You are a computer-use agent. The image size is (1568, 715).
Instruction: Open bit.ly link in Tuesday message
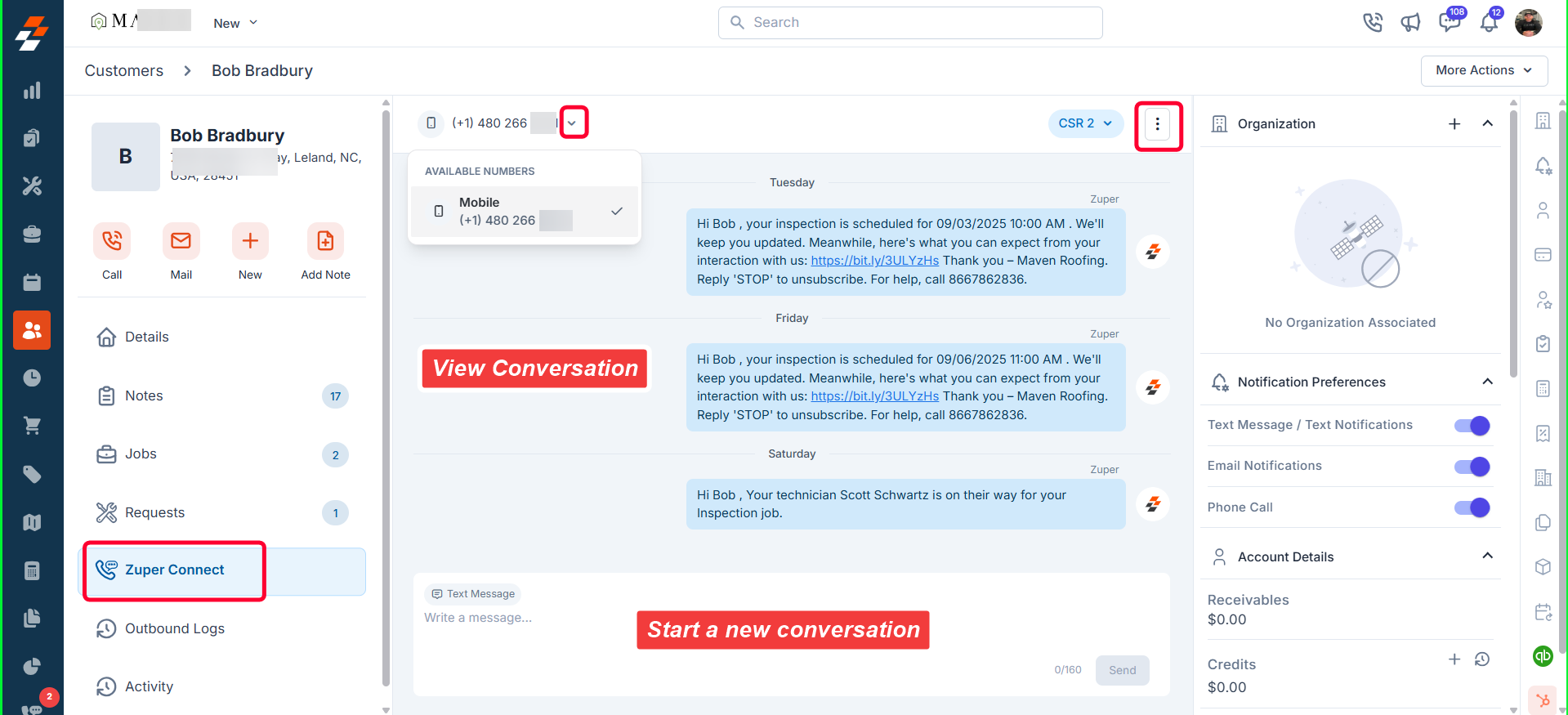click(x=874, y=261)
